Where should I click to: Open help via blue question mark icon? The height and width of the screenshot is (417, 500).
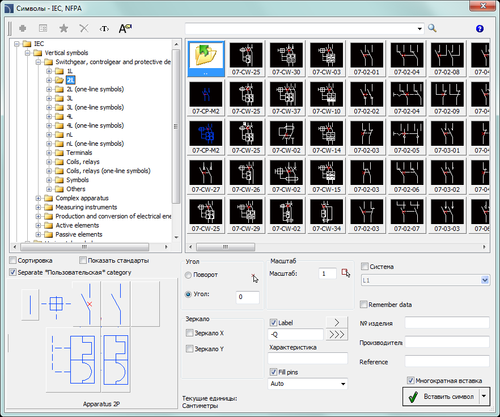coord(479,29)
